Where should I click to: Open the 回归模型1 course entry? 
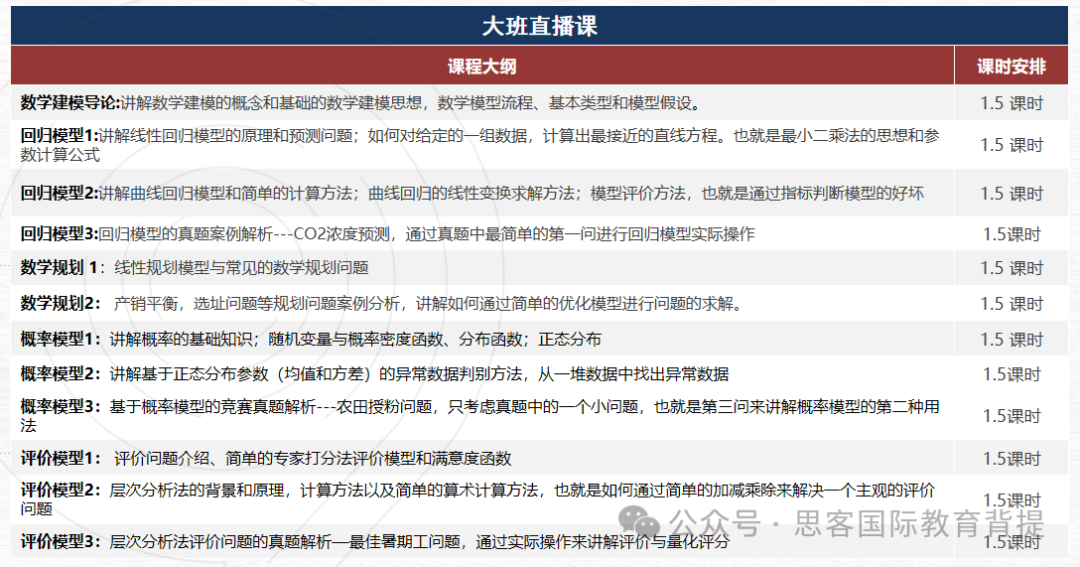[x=59, y=135]
